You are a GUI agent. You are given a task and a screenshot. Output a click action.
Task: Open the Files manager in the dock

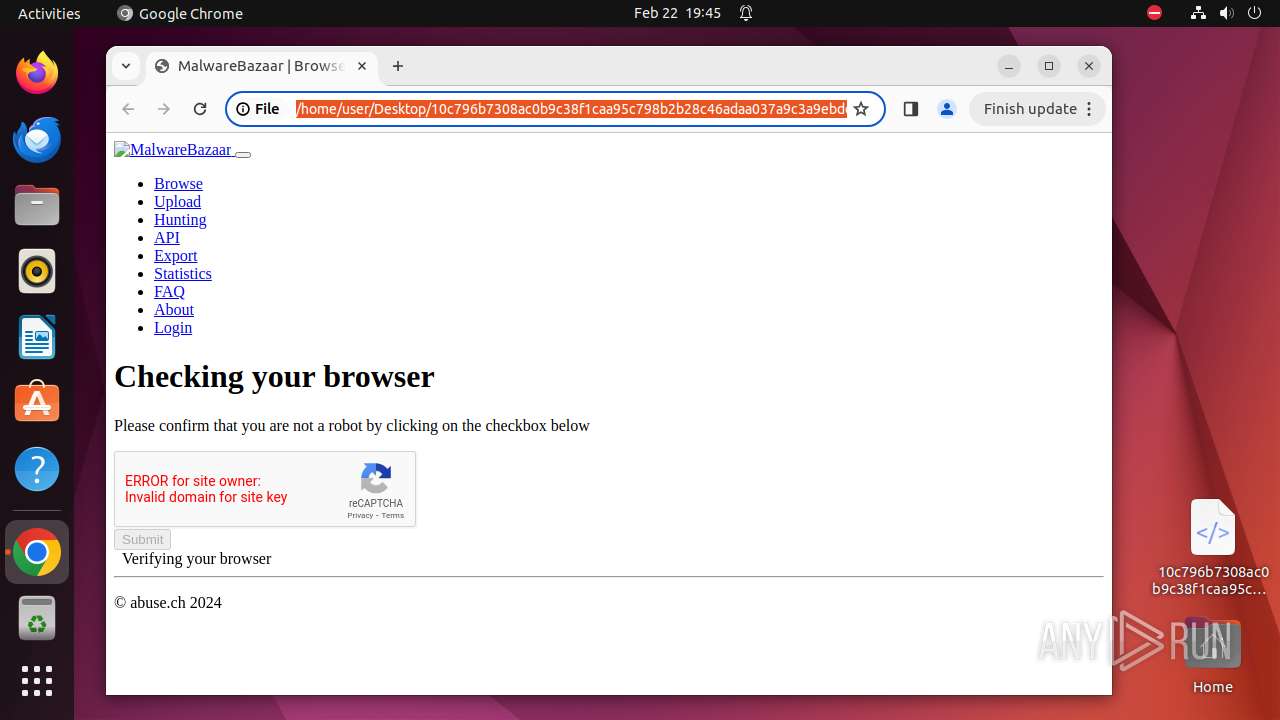click(37, 205)
